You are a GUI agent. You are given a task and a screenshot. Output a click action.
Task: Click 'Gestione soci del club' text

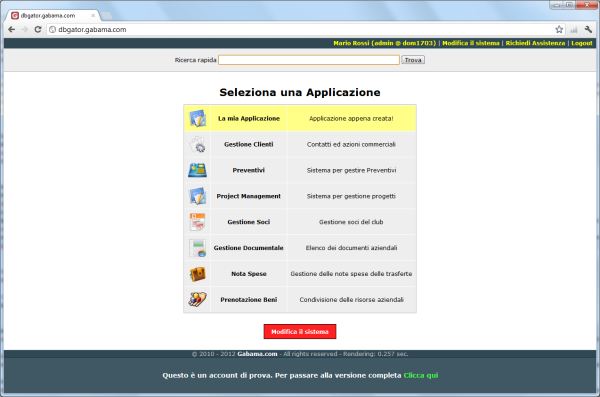pos(351,222)
